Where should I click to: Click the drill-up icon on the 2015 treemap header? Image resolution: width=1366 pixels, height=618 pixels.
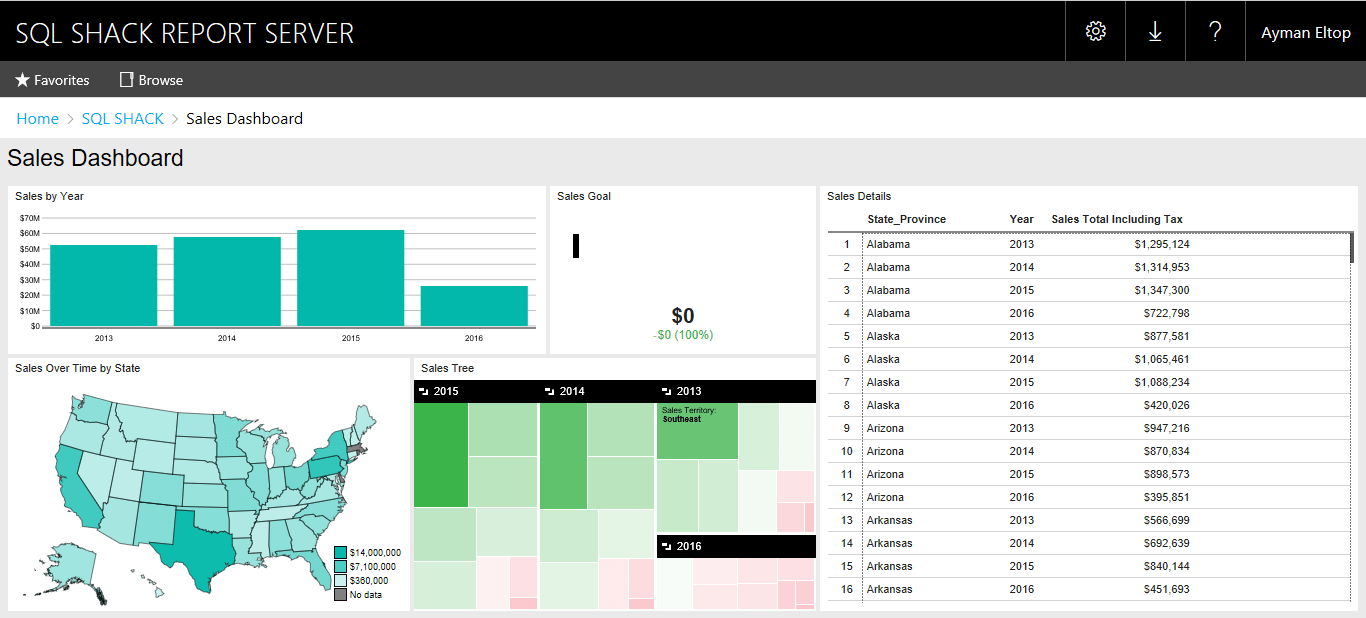point(424,391)
